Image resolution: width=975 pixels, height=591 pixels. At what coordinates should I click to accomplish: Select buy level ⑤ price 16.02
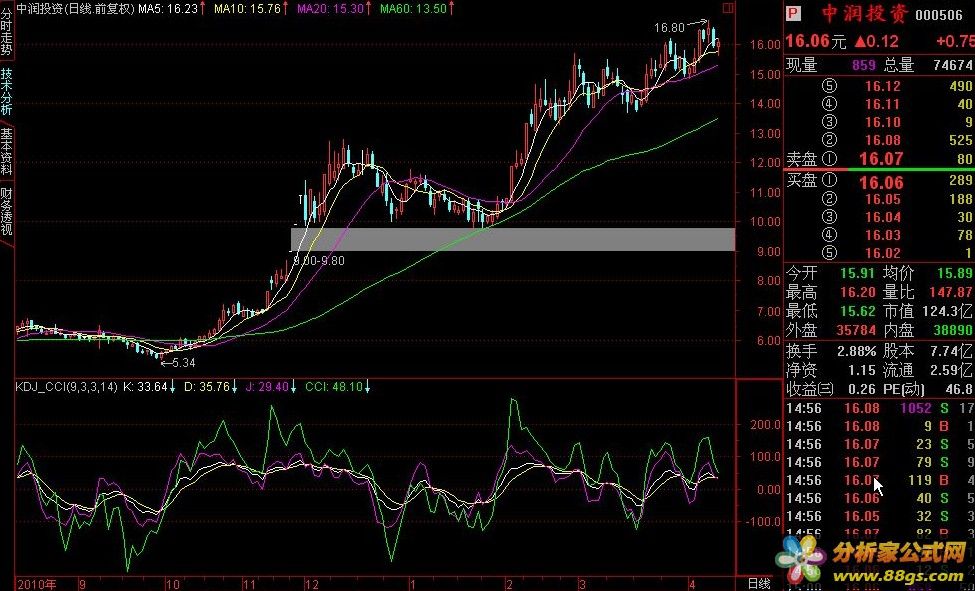coord(882,253)
